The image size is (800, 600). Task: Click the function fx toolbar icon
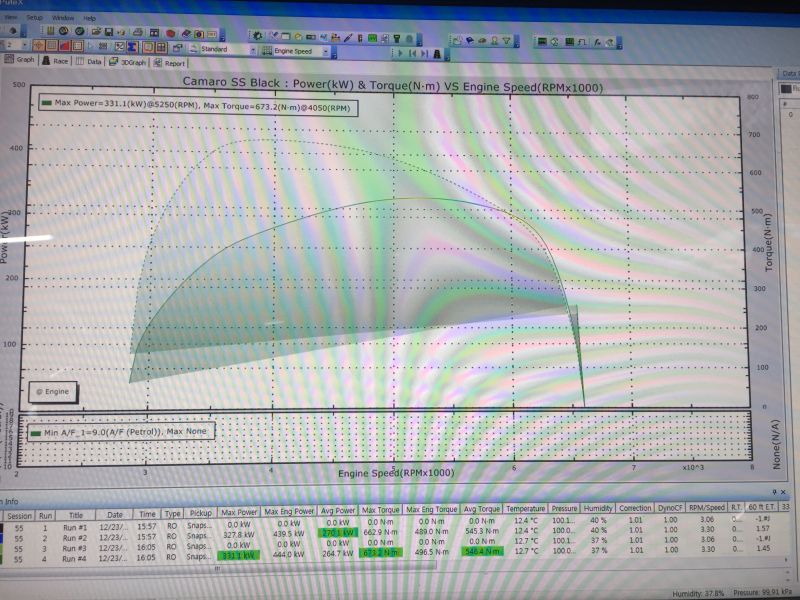pyautogui.click(x=597, y=42)
